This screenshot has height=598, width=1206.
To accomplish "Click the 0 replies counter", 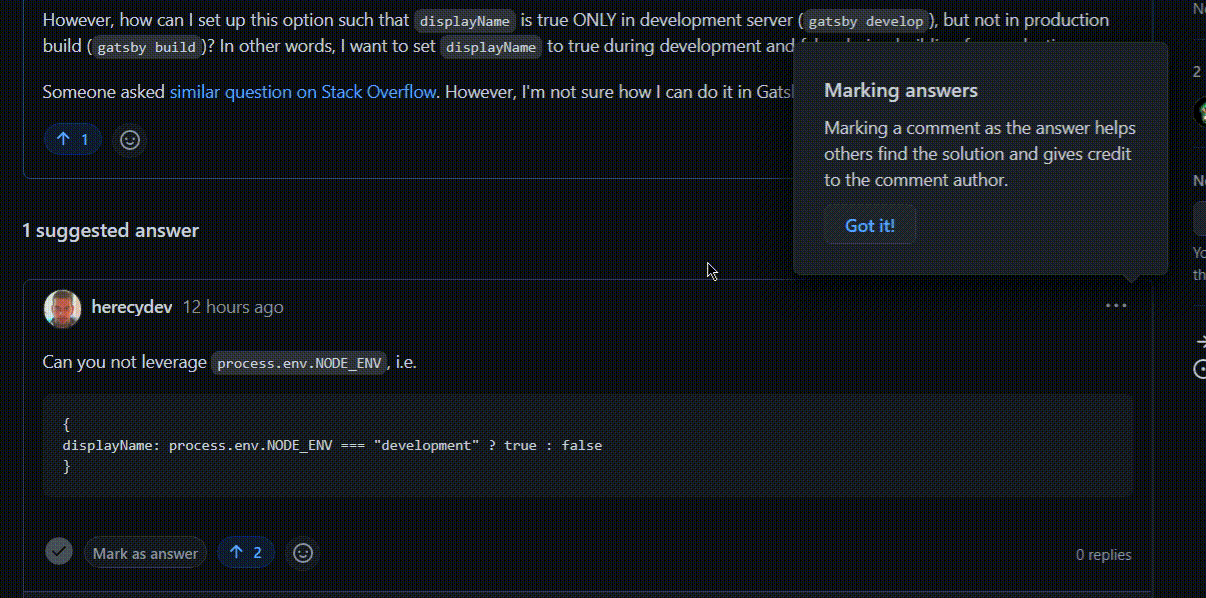I will point(1103,554).
